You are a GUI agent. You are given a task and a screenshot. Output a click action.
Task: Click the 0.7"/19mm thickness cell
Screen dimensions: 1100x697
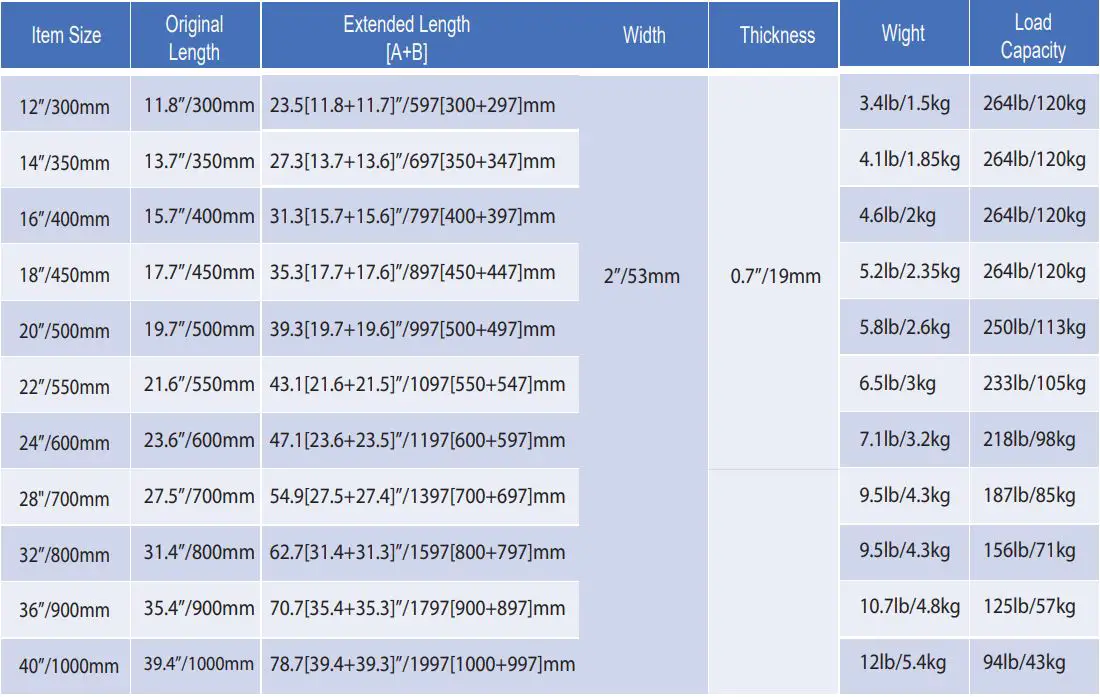pyautogui.click(x=776, y=276)
